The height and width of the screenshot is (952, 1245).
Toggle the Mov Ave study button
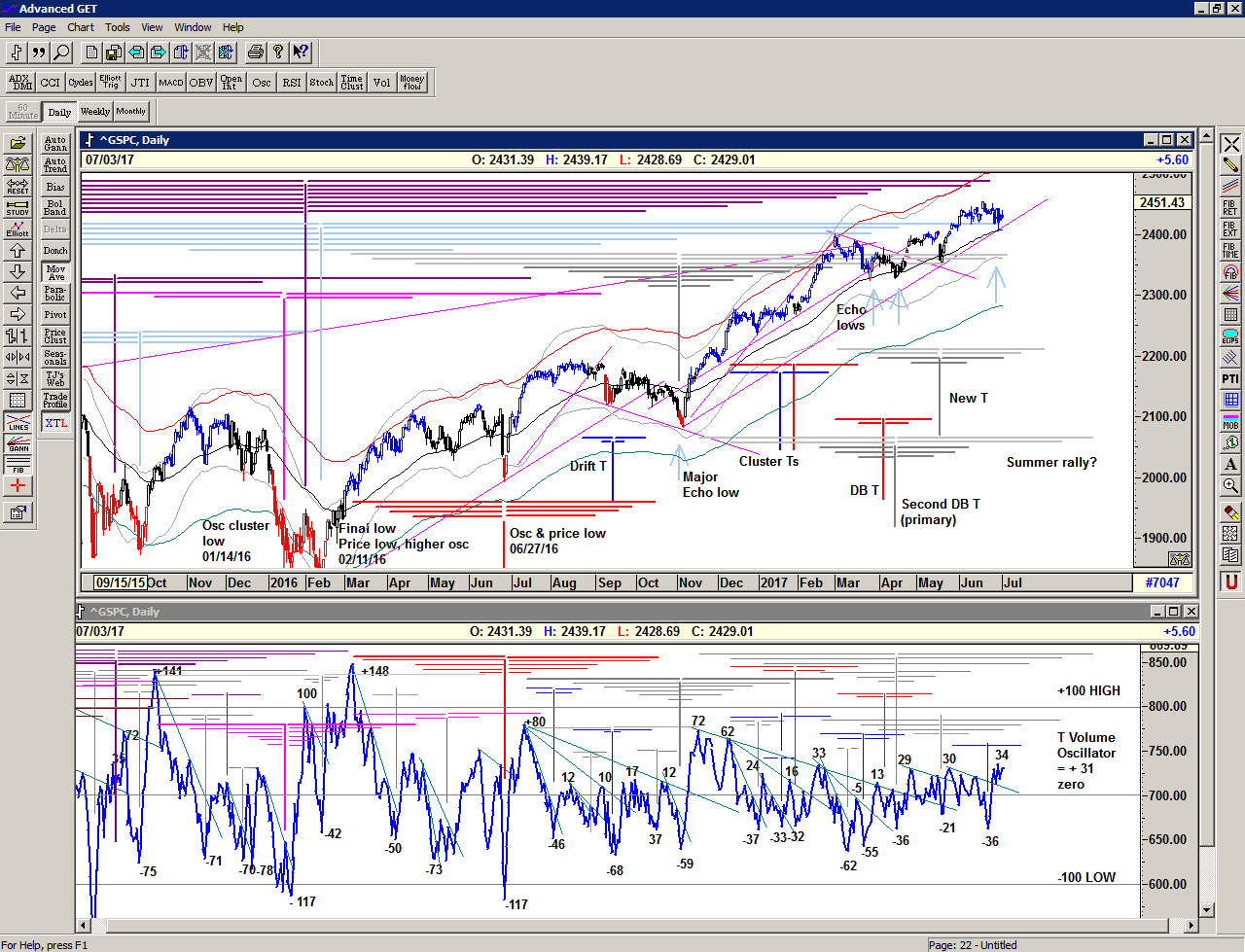pos(55,272)
